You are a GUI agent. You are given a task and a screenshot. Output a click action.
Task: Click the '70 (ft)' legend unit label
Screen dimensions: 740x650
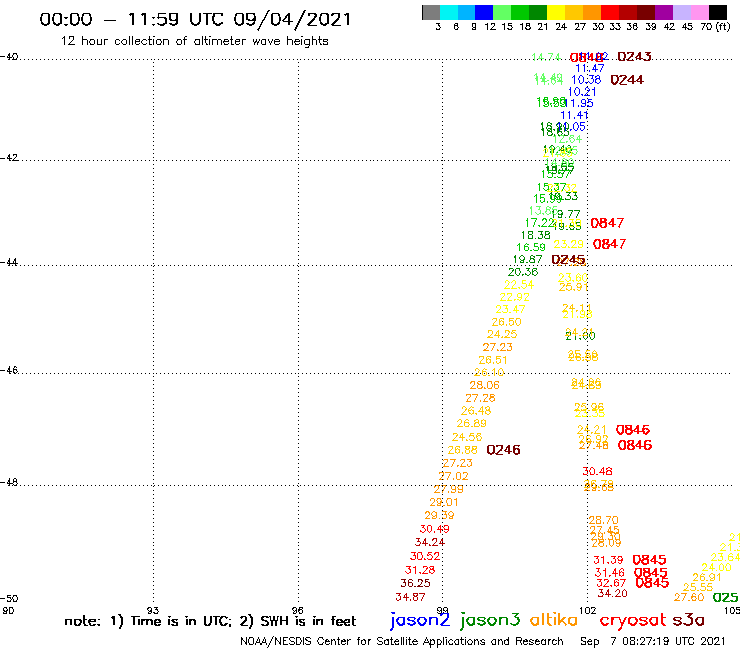[x=715, y=26]
